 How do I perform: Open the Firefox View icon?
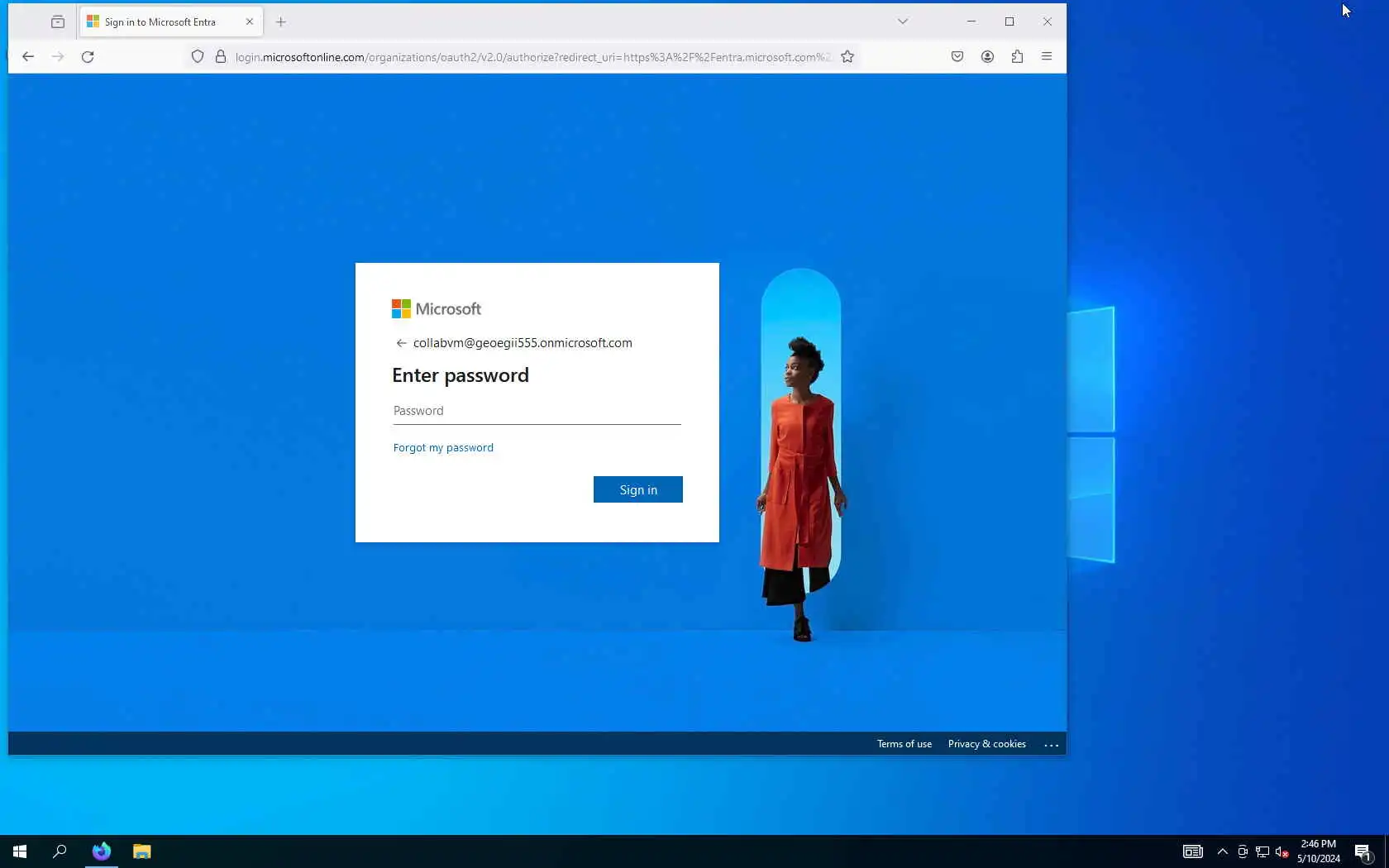[58, 21]
